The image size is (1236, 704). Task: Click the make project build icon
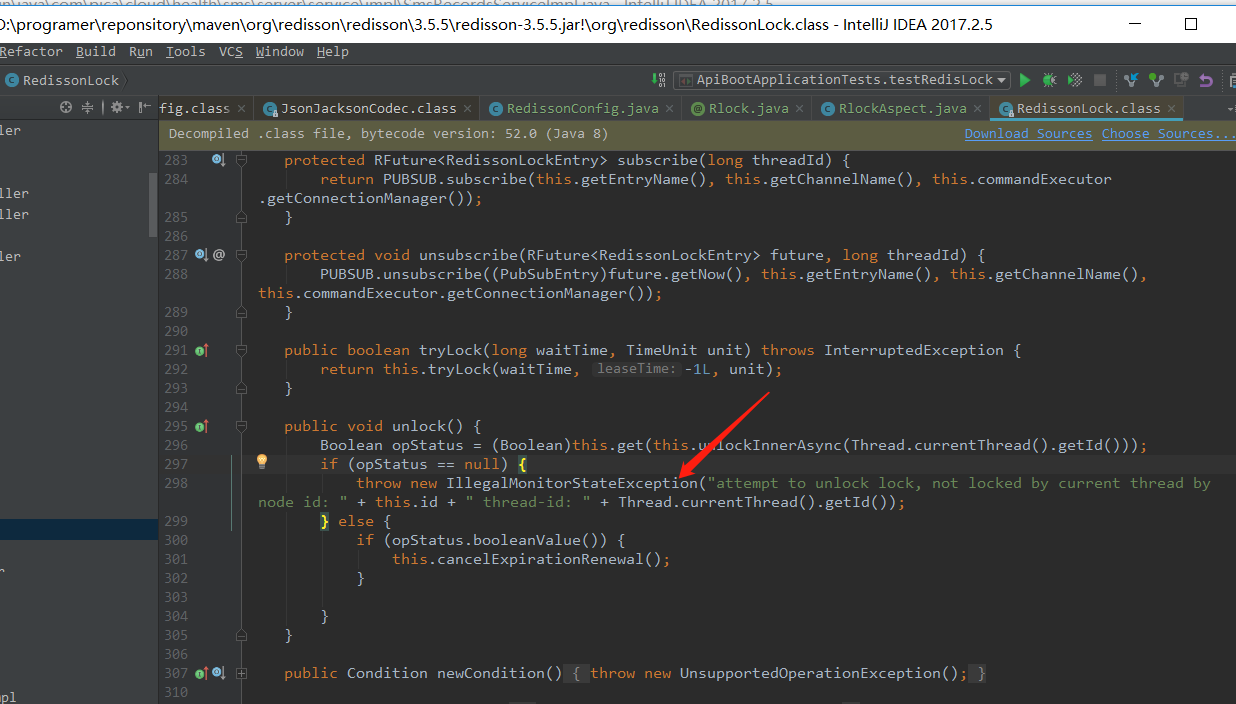pos(659,80)
